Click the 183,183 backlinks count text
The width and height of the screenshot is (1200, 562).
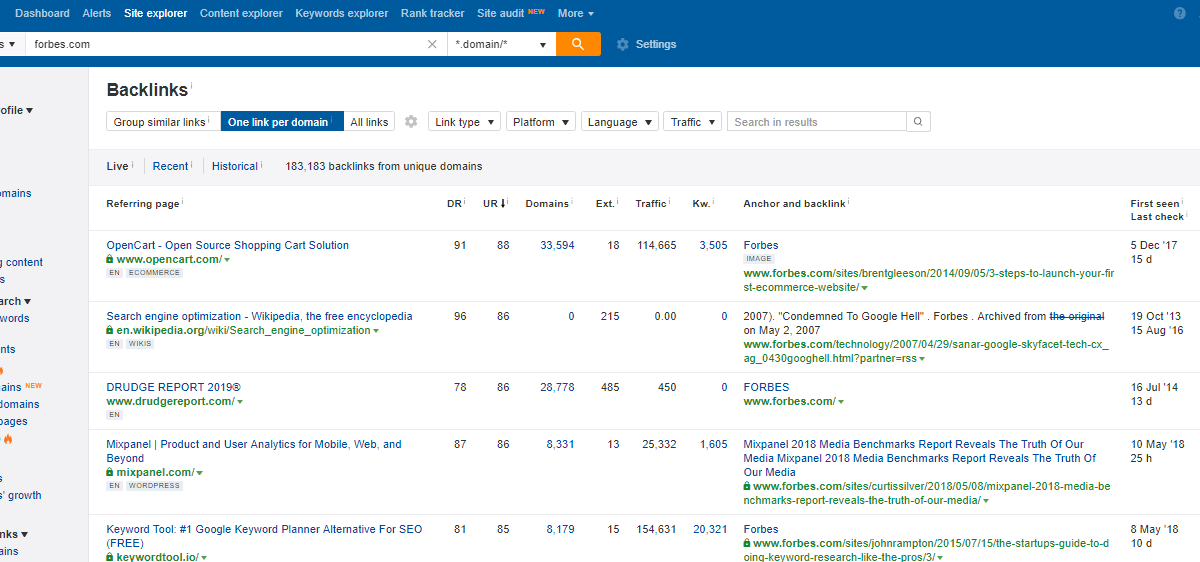383,166
